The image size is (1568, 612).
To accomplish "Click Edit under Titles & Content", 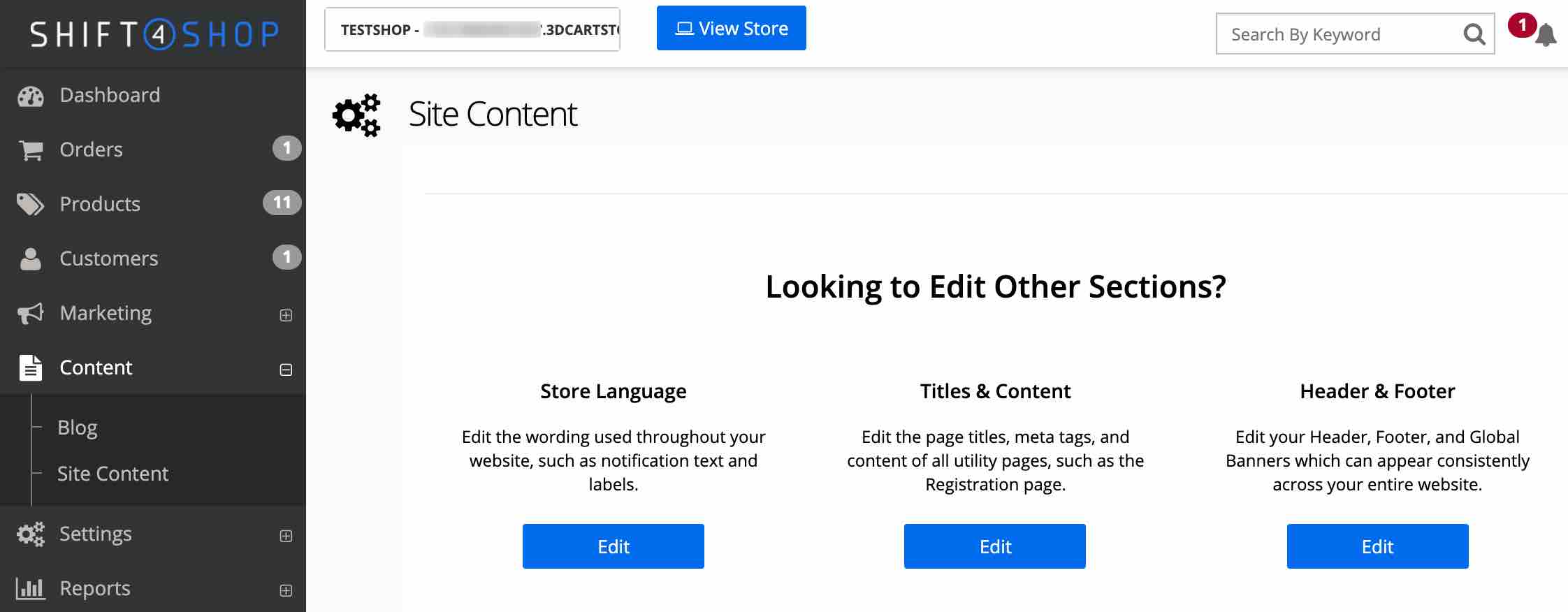I will 994,546.
